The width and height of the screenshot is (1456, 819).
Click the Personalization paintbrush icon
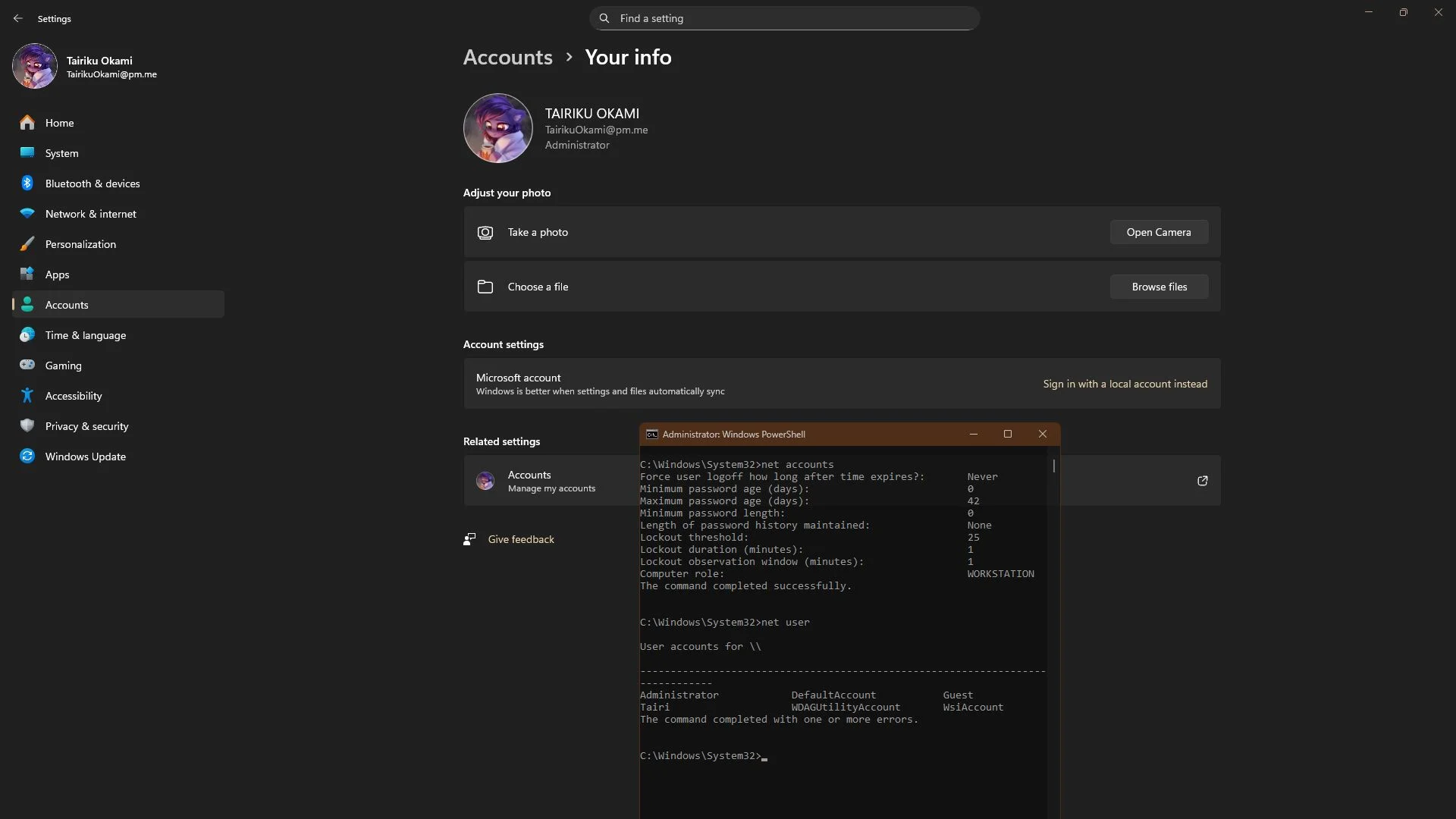(27, 244)
